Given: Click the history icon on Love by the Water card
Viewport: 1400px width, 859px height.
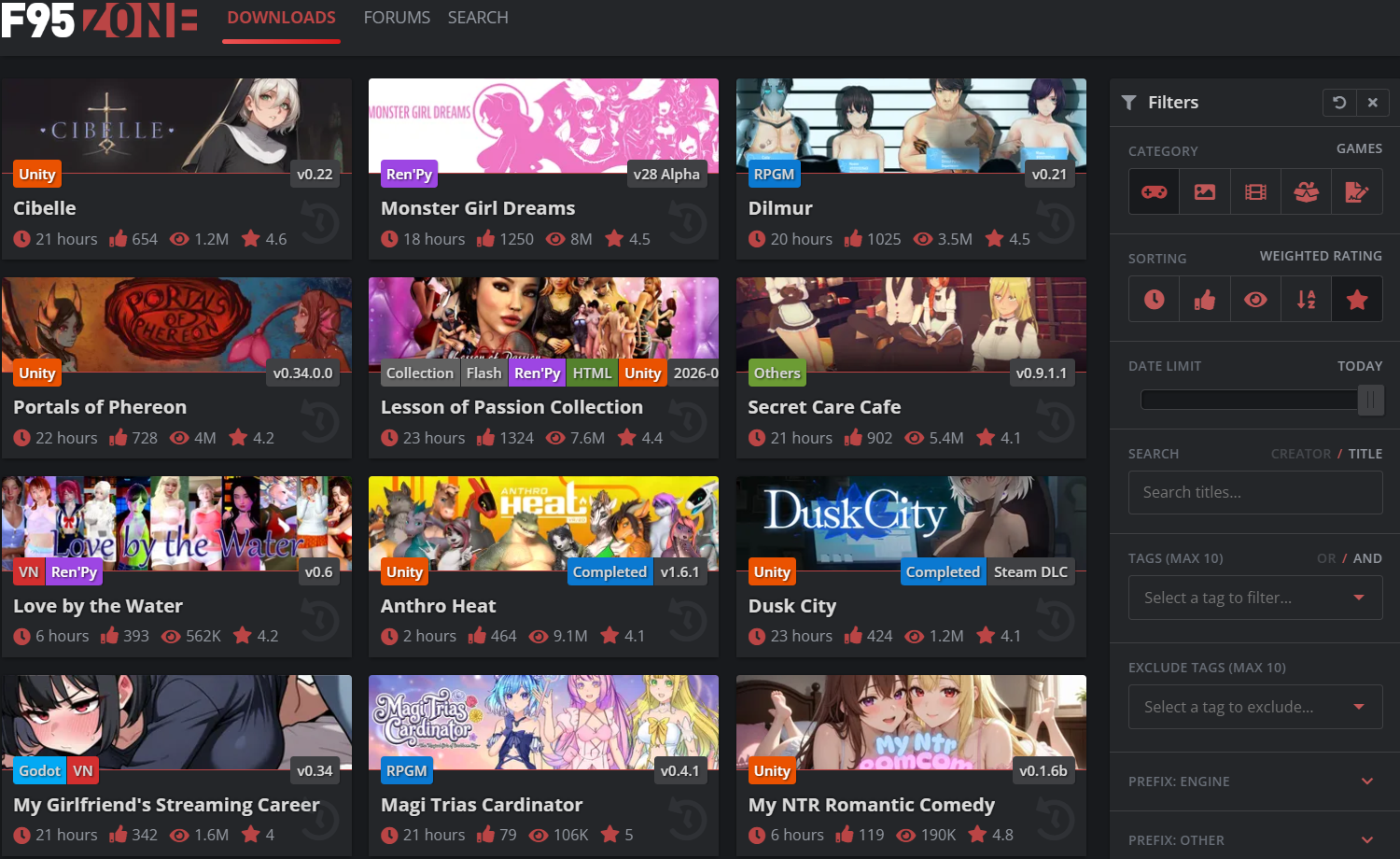Looking at the screenshot, I should pos(320,621).
